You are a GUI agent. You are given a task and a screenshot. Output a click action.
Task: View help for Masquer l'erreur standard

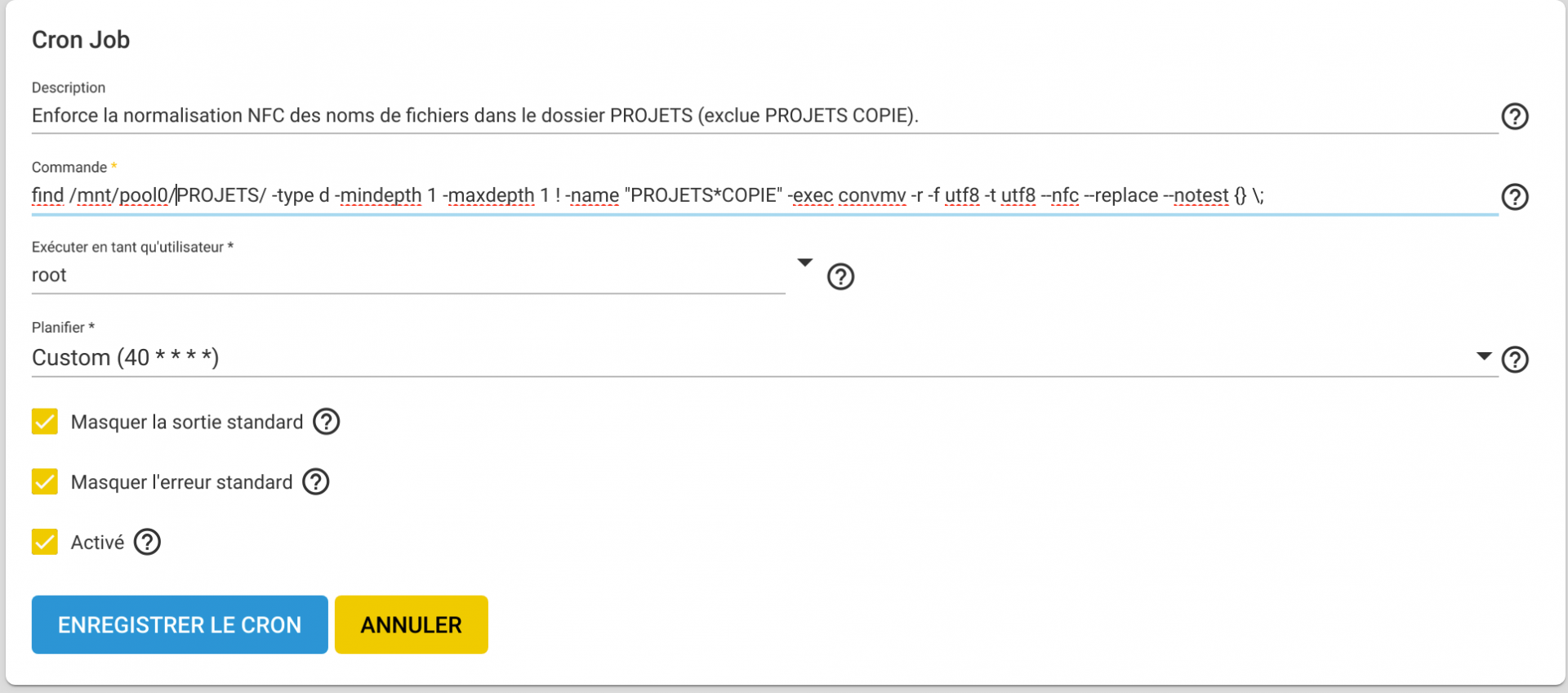316,482
